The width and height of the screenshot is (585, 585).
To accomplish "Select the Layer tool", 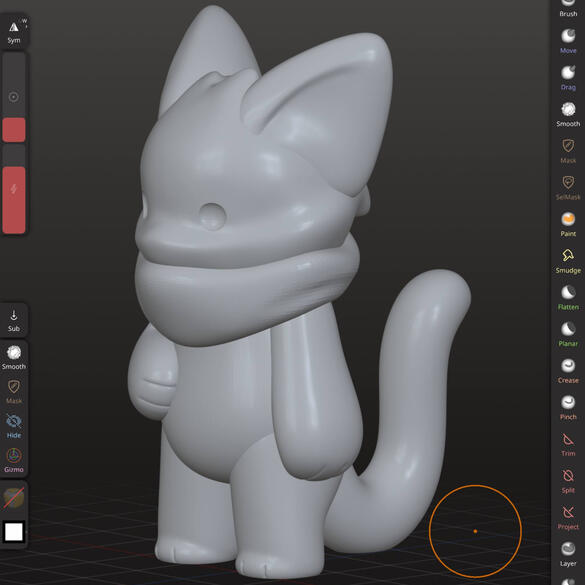I will tap(568, 554).
